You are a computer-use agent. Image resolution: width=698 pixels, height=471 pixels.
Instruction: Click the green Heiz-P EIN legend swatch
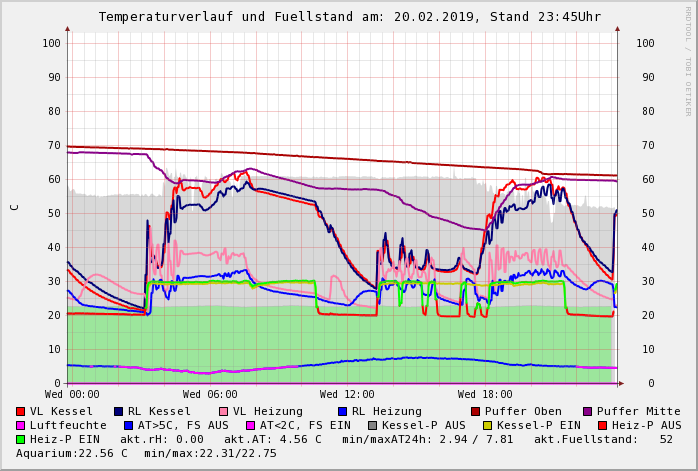coord(21,439)
